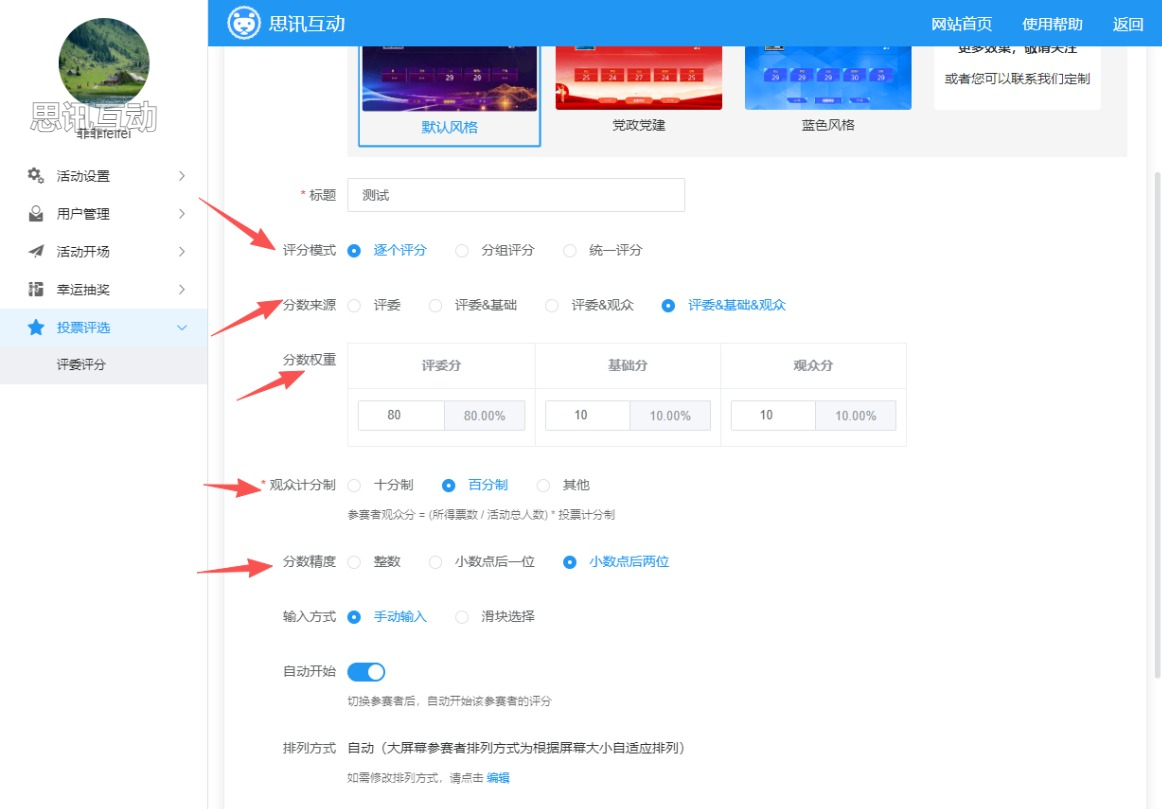This screenshot has width=1162, height=809.
Task: Expand the 活动设置 menu chevron
Action: [x=181, y=176]
